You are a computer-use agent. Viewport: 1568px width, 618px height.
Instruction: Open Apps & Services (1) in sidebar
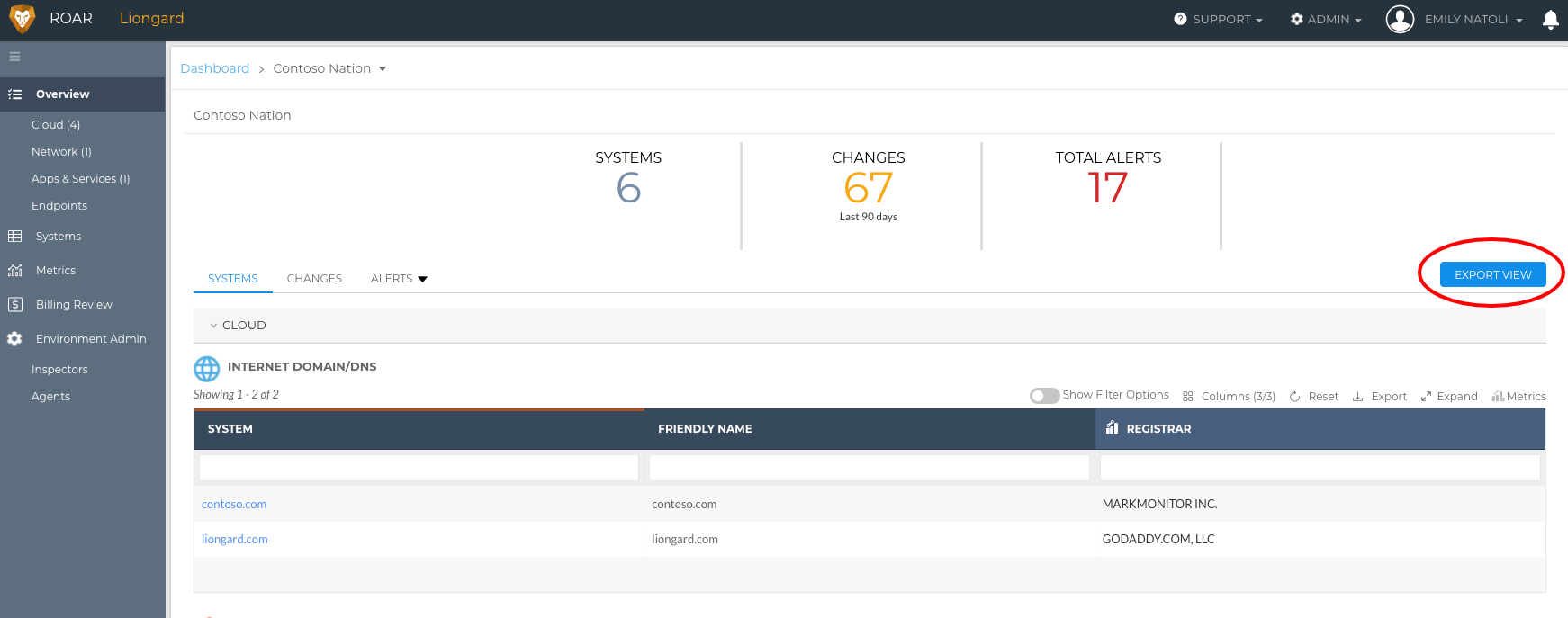81,179
